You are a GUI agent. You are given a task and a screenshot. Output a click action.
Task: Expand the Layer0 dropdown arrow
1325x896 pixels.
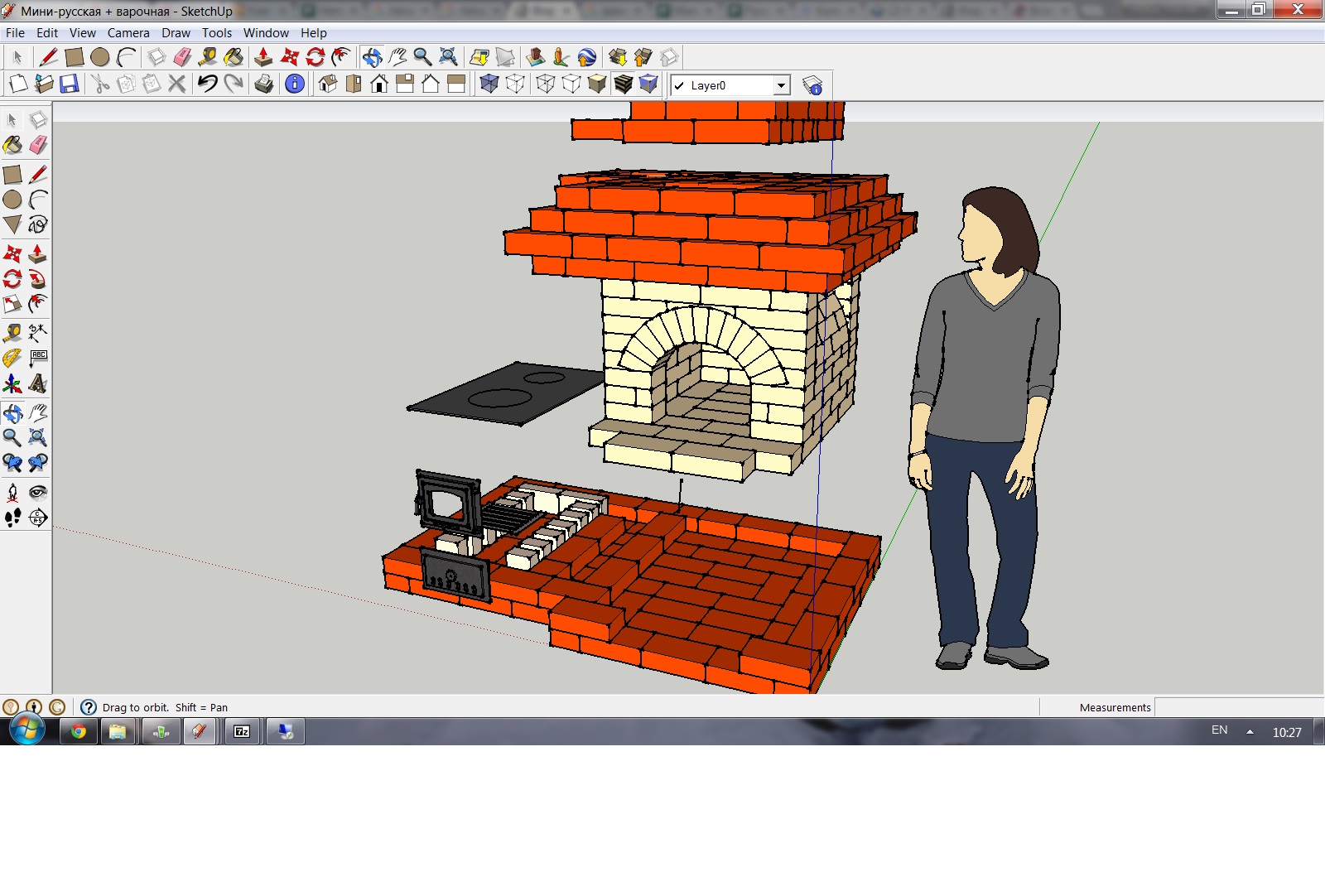(781, 85)
